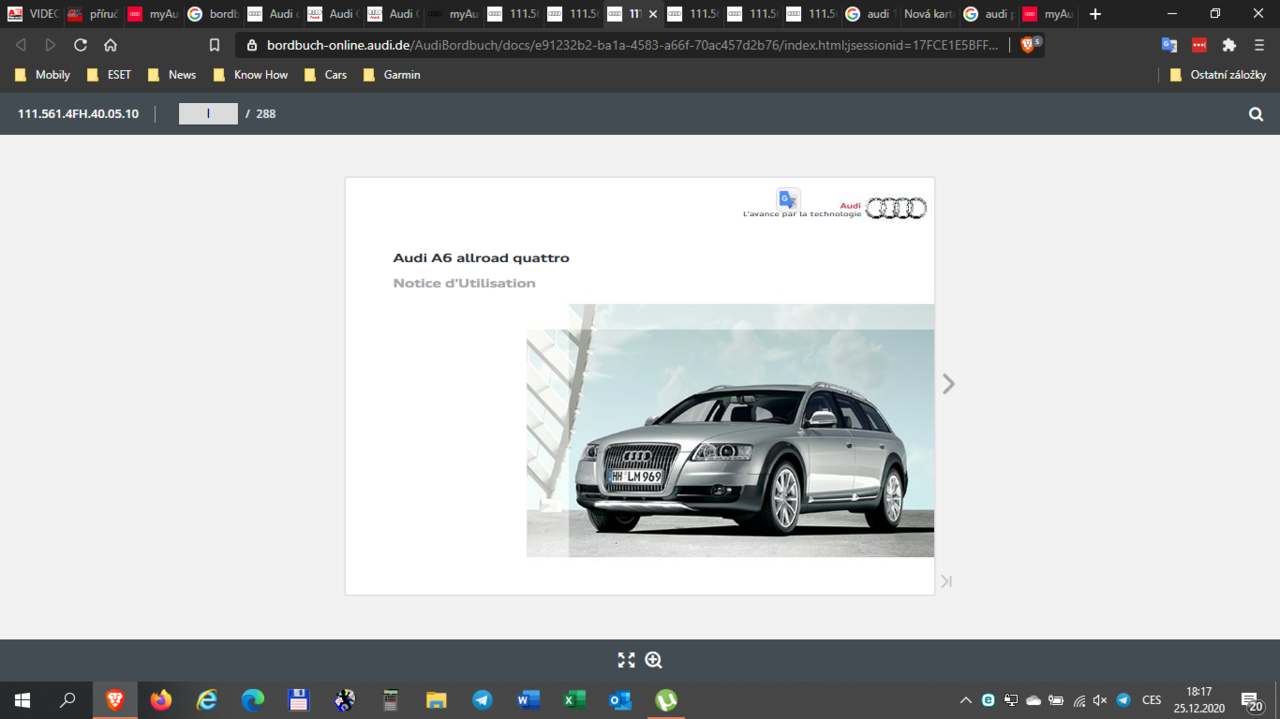Open Microsoft Word from the taskbar
The image size is (1280, 719).
(528, 700)
